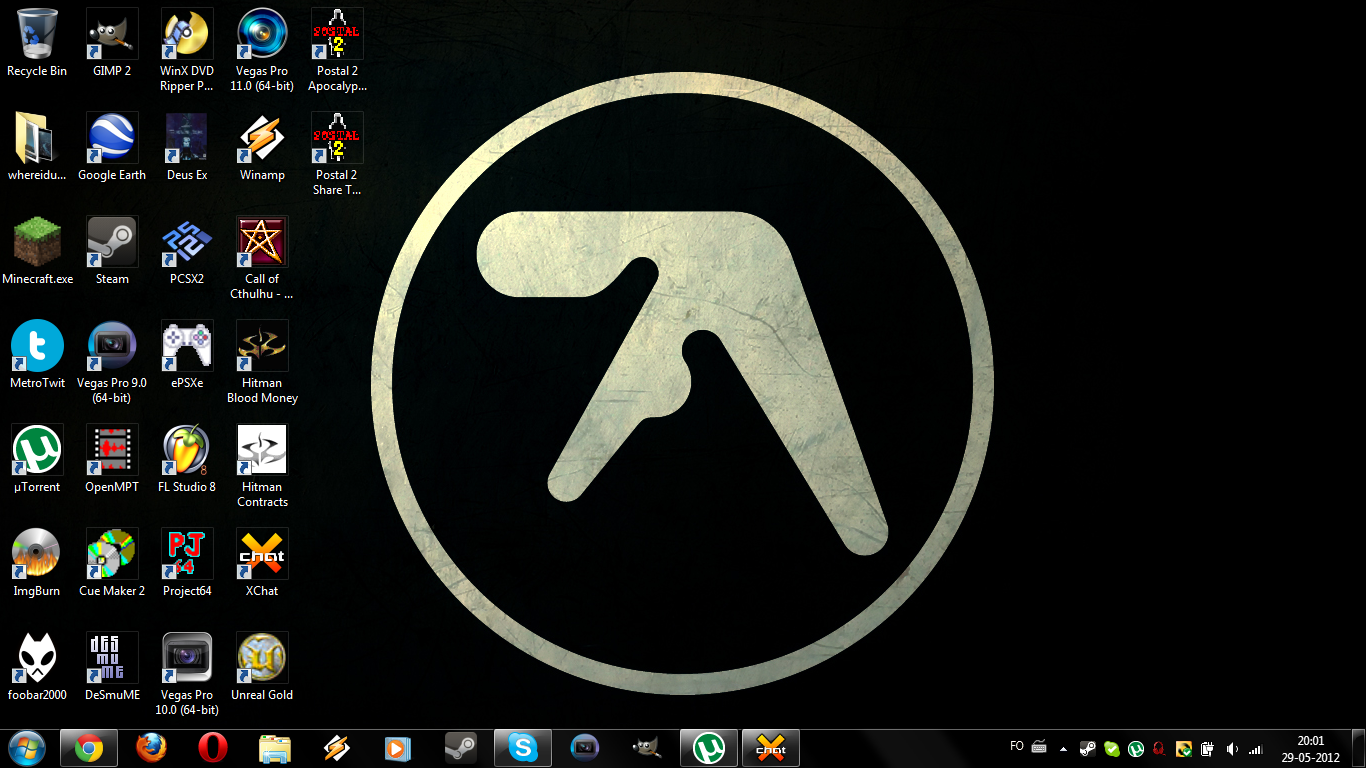Select Postal 2 Share The Pain shortcut

click(337, 155)
